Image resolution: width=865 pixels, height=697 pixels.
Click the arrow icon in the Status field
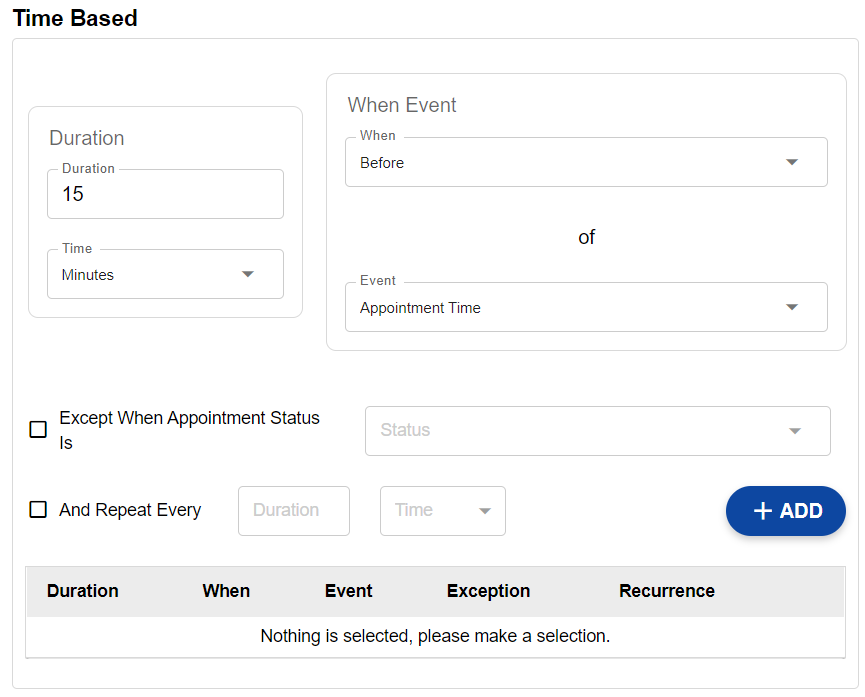(x=794, y=431)
